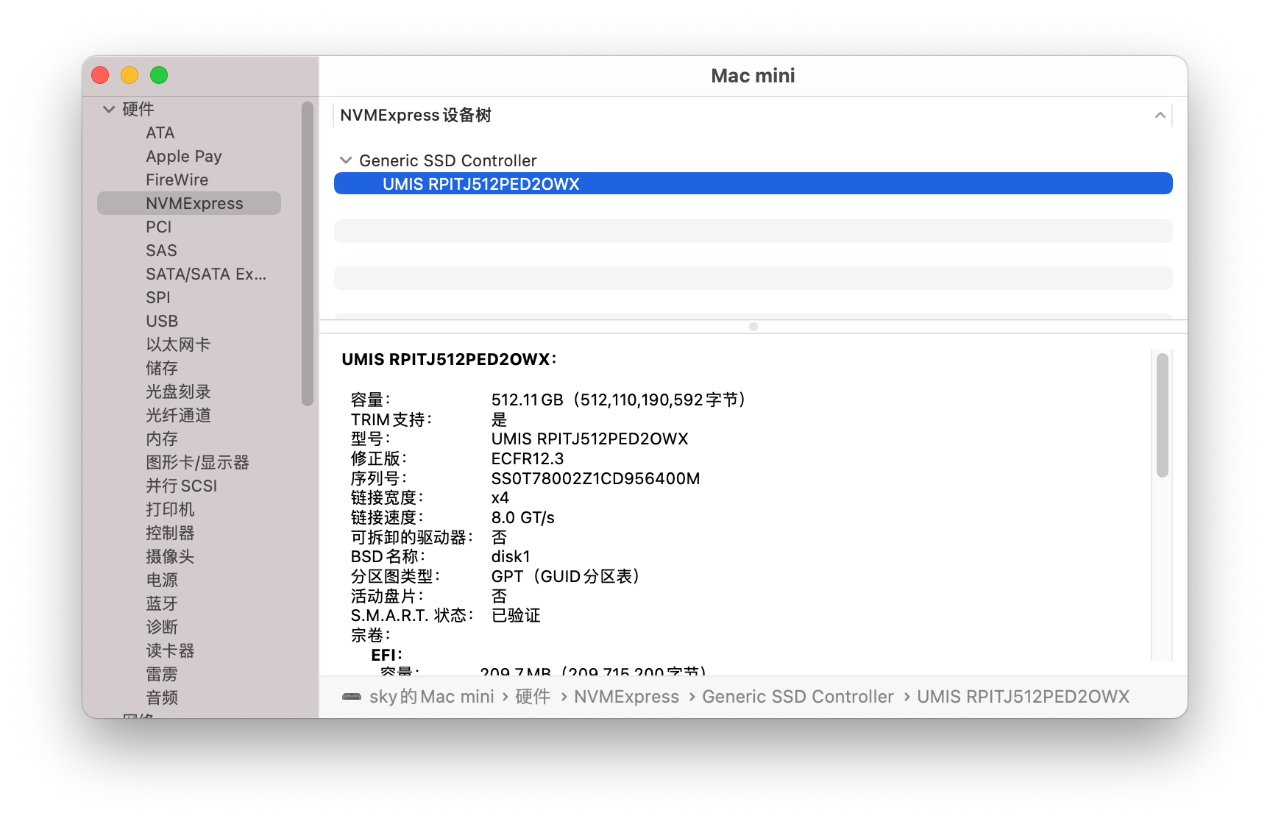Close the Mac mini window
Image resolution: width=1270 pixels, height=827 pixels.
(100, 75)
